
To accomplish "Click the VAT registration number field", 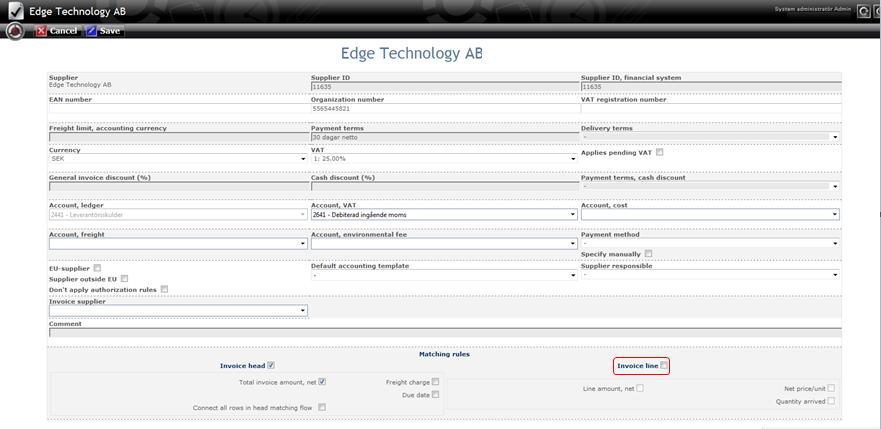I will pos(711,109).
